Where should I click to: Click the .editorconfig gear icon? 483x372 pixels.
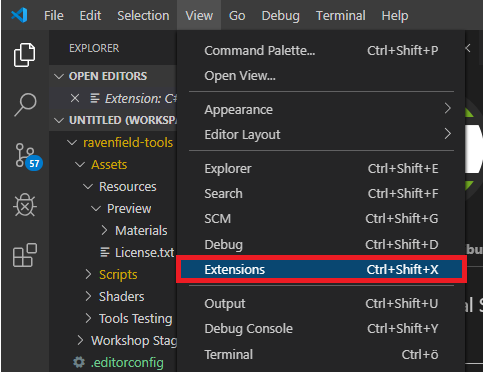[79, 362]
